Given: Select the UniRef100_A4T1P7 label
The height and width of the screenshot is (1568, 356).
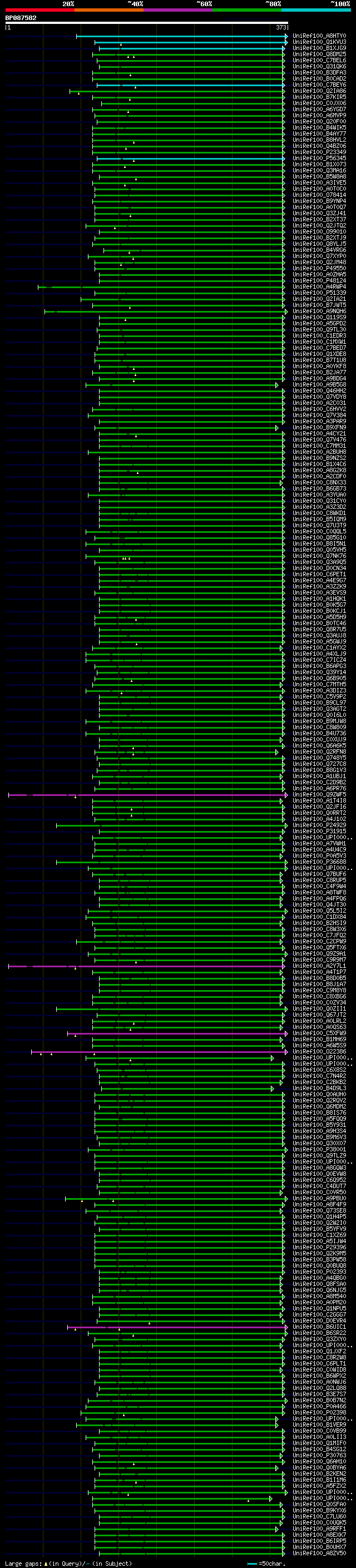Looking at the screenshot, I should [319, 972].
